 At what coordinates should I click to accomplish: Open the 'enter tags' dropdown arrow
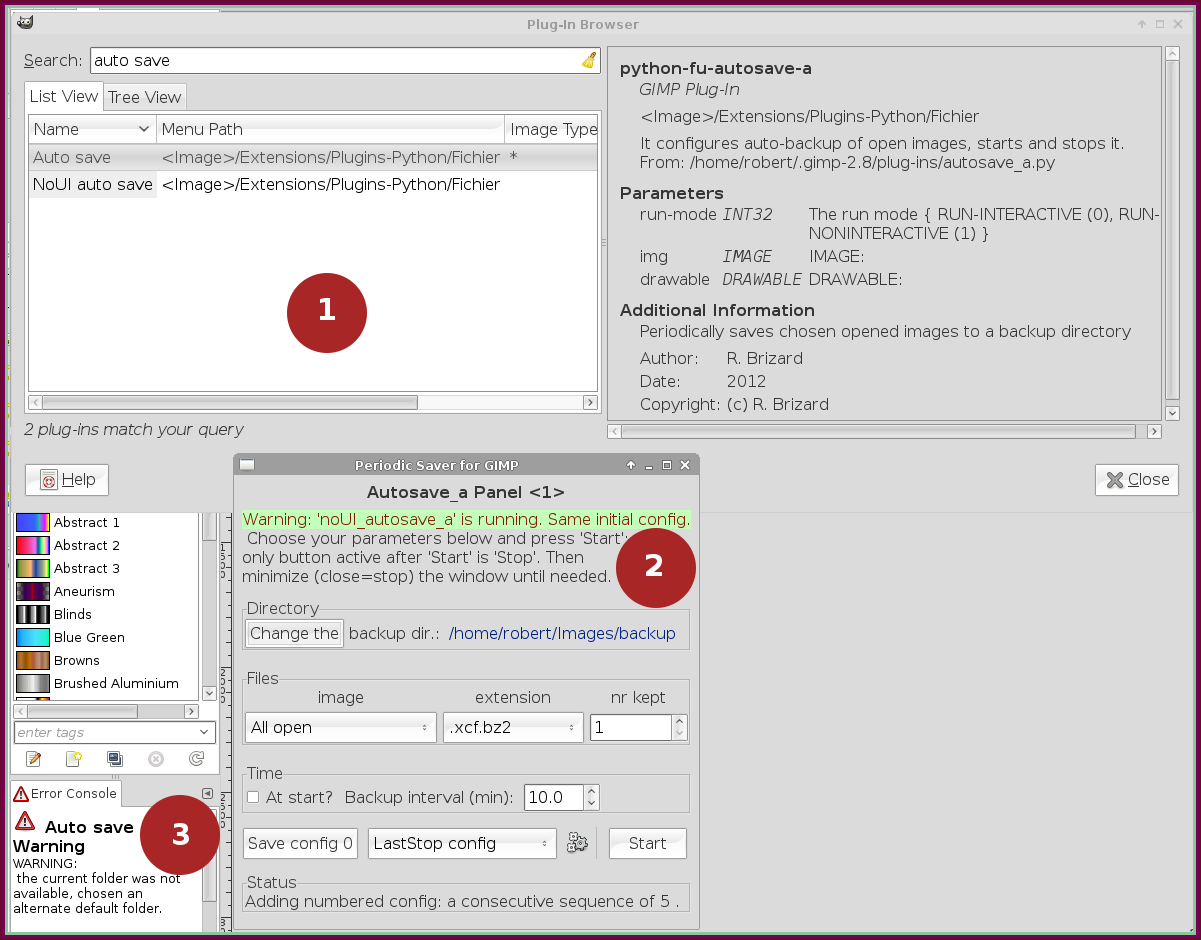coord(206,732)
